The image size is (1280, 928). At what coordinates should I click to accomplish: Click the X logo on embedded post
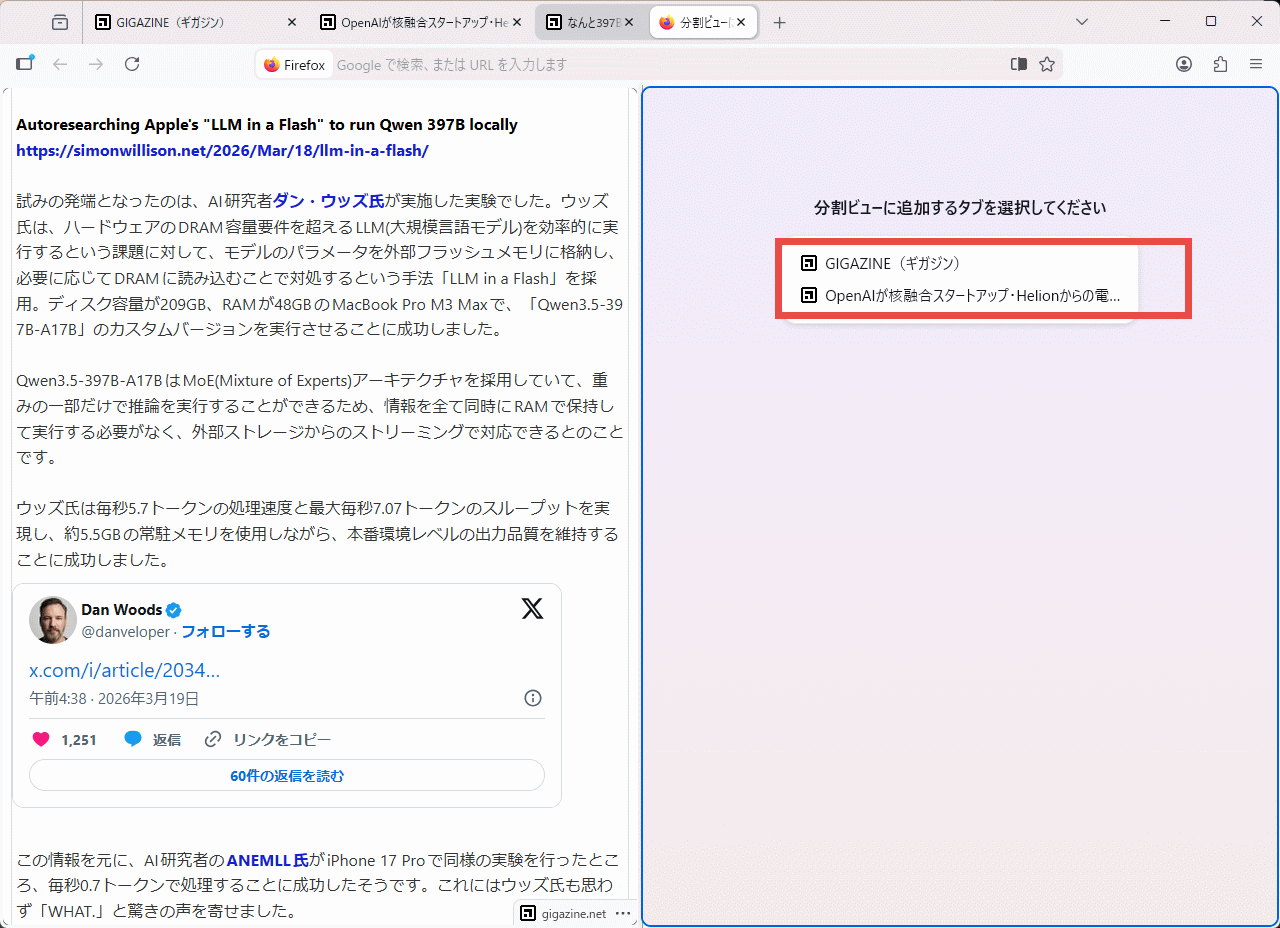(x=532, y=608)
